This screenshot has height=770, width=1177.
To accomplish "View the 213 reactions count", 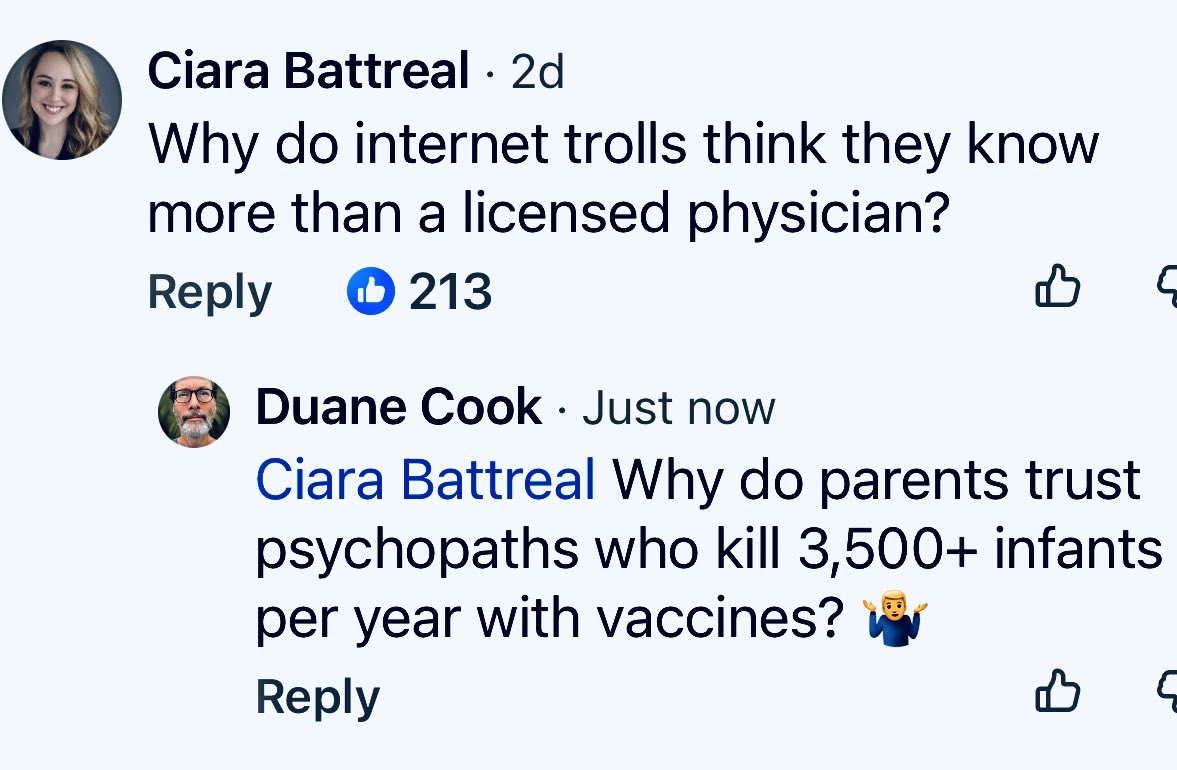I will 450,291.
